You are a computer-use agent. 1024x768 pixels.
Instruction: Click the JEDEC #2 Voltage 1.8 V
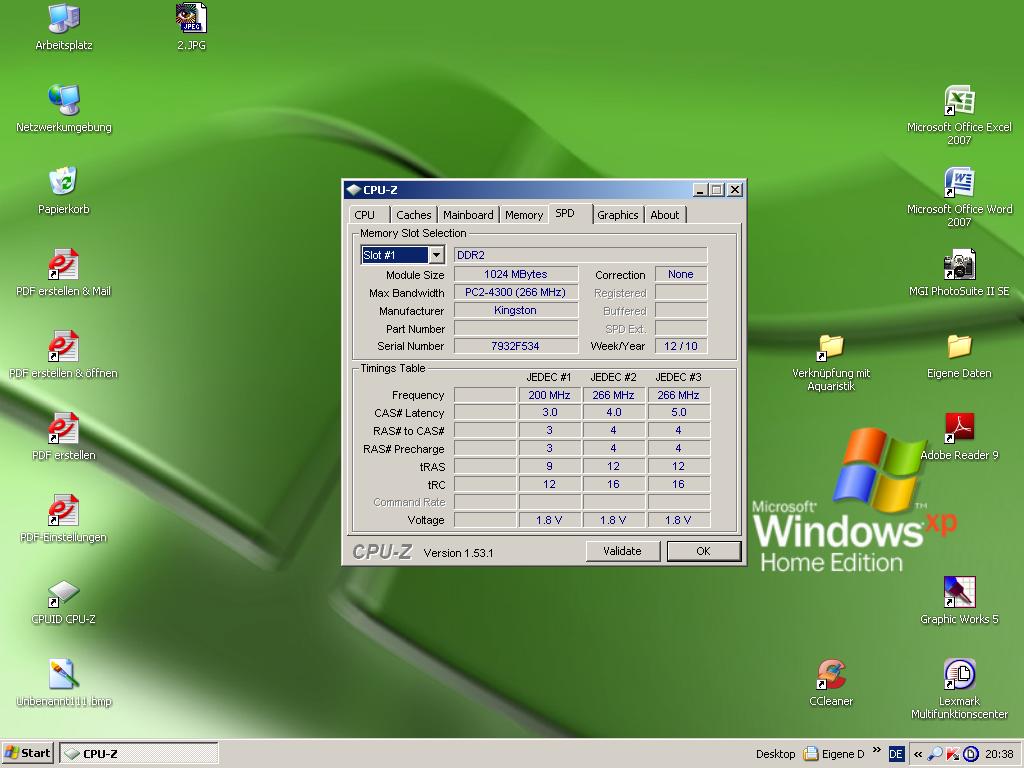pyautogui.click(x=613, y=520)
